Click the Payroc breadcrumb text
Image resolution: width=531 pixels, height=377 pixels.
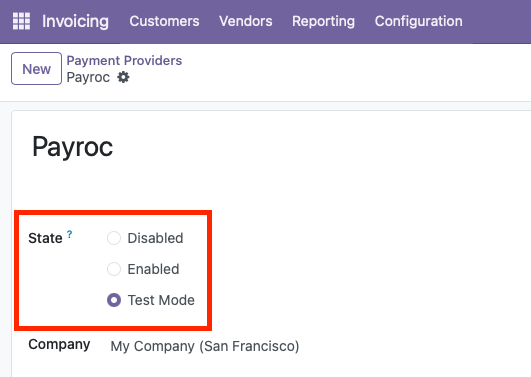88,78
